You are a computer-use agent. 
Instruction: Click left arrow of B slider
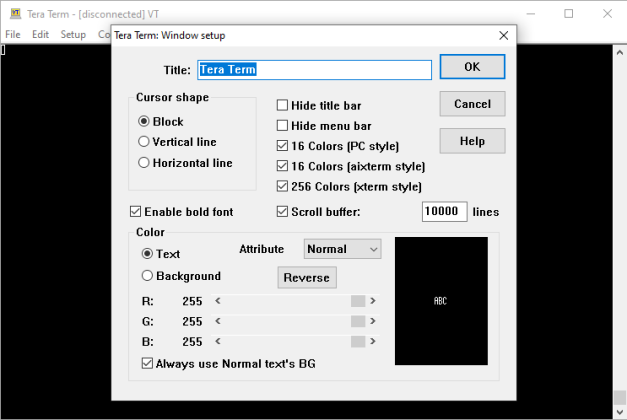(x=218, y=341)
